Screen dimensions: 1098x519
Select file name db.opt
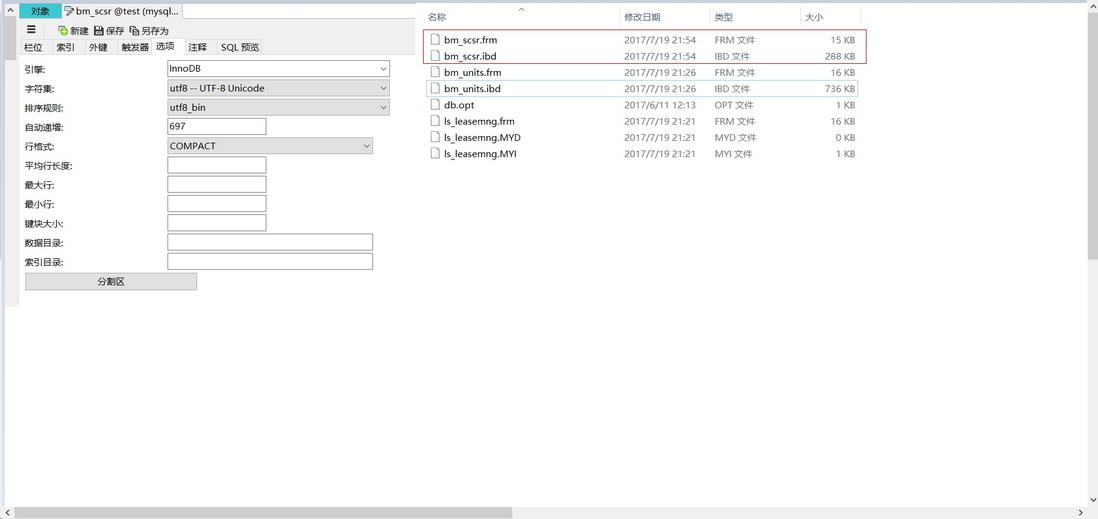click(x=459, y=105)
